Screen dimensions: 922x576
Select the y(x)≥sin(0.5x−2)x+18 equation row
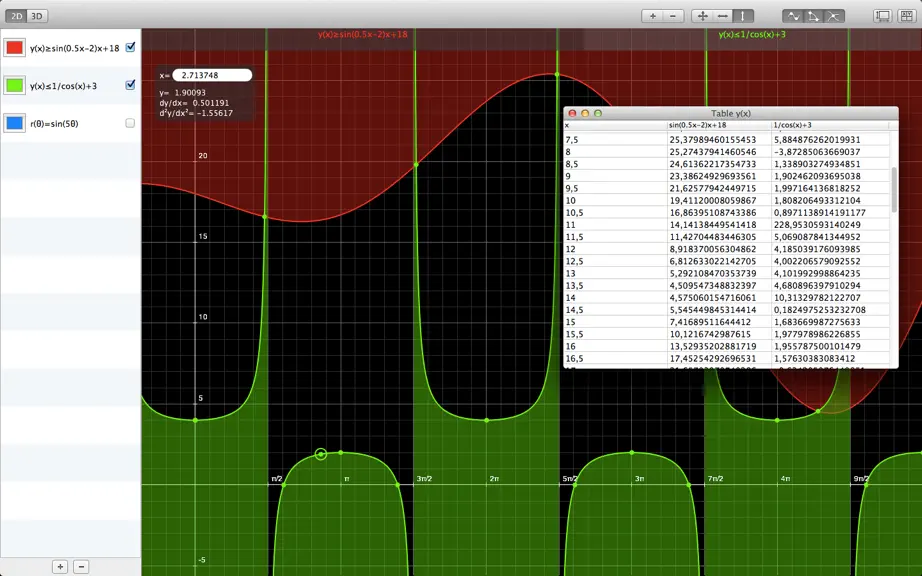tap(71, 48)
